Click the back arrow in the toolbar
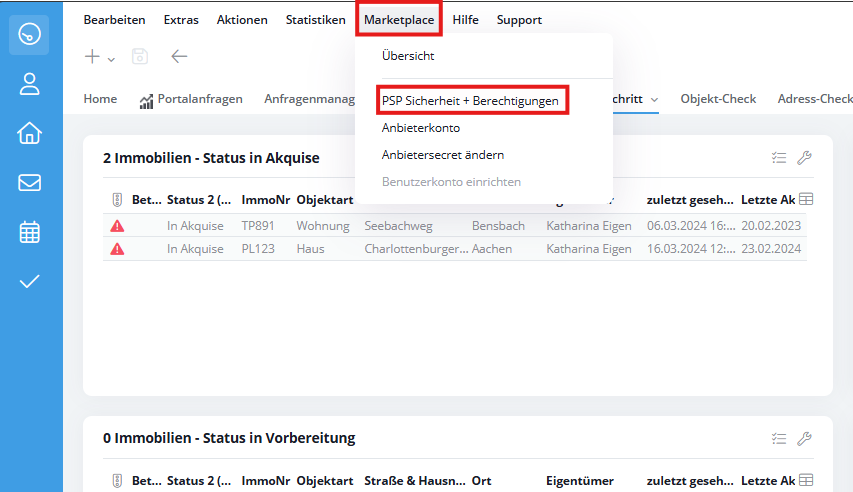 click(x=179, y=57)
